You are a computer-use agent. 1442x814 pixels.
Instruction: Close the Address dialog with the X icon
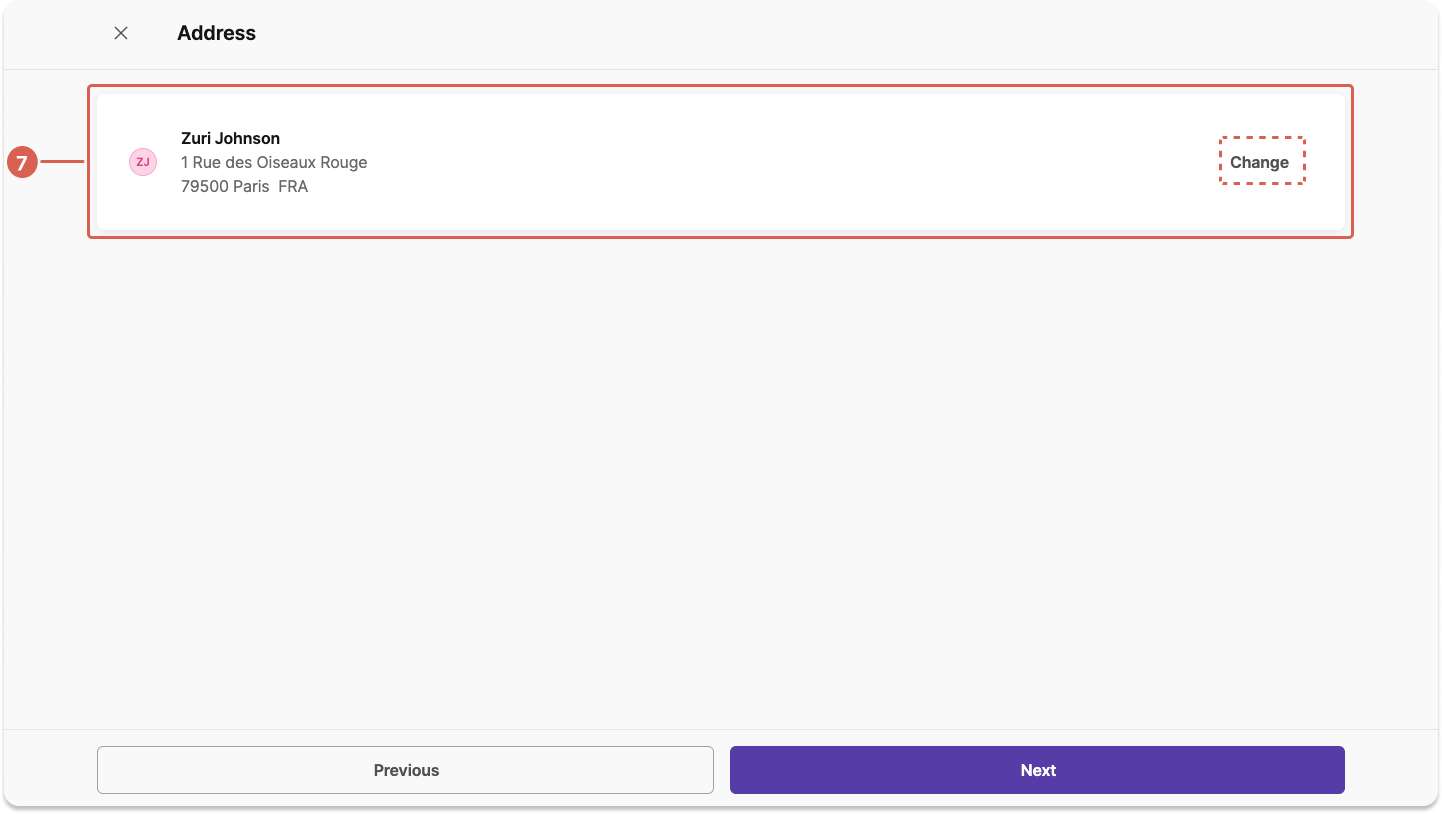coord(121,33)
